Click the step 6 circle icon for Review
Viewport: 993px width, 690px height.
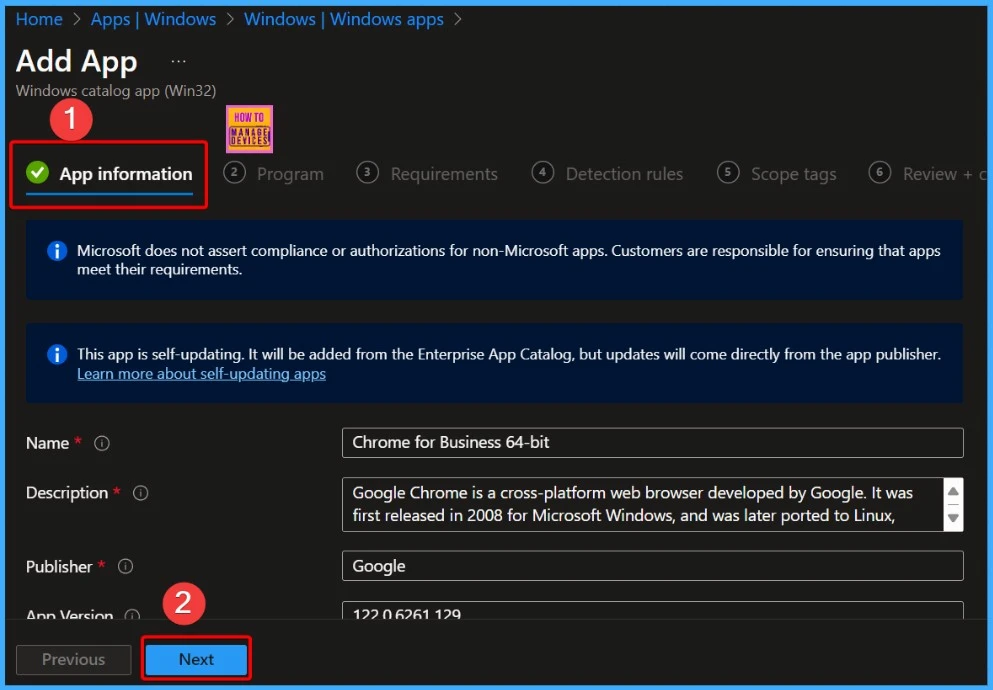(x=880, y=172)
